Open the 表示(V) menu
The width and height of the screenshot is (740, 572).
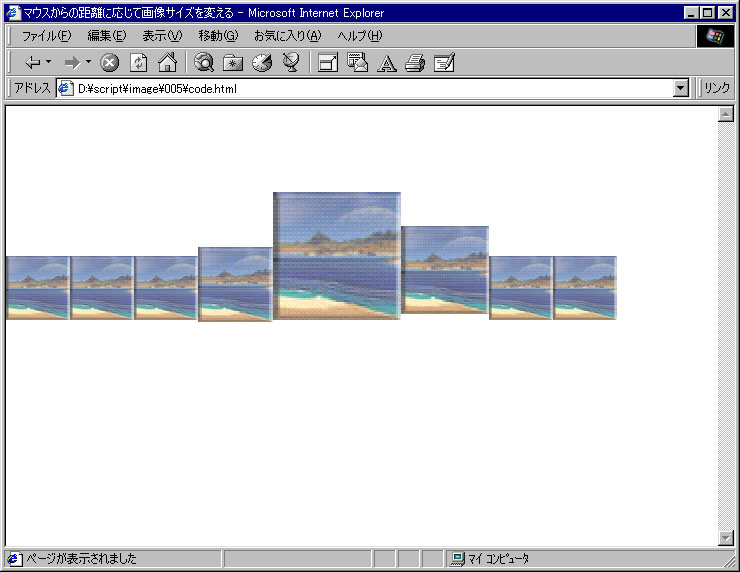[162, 36]
